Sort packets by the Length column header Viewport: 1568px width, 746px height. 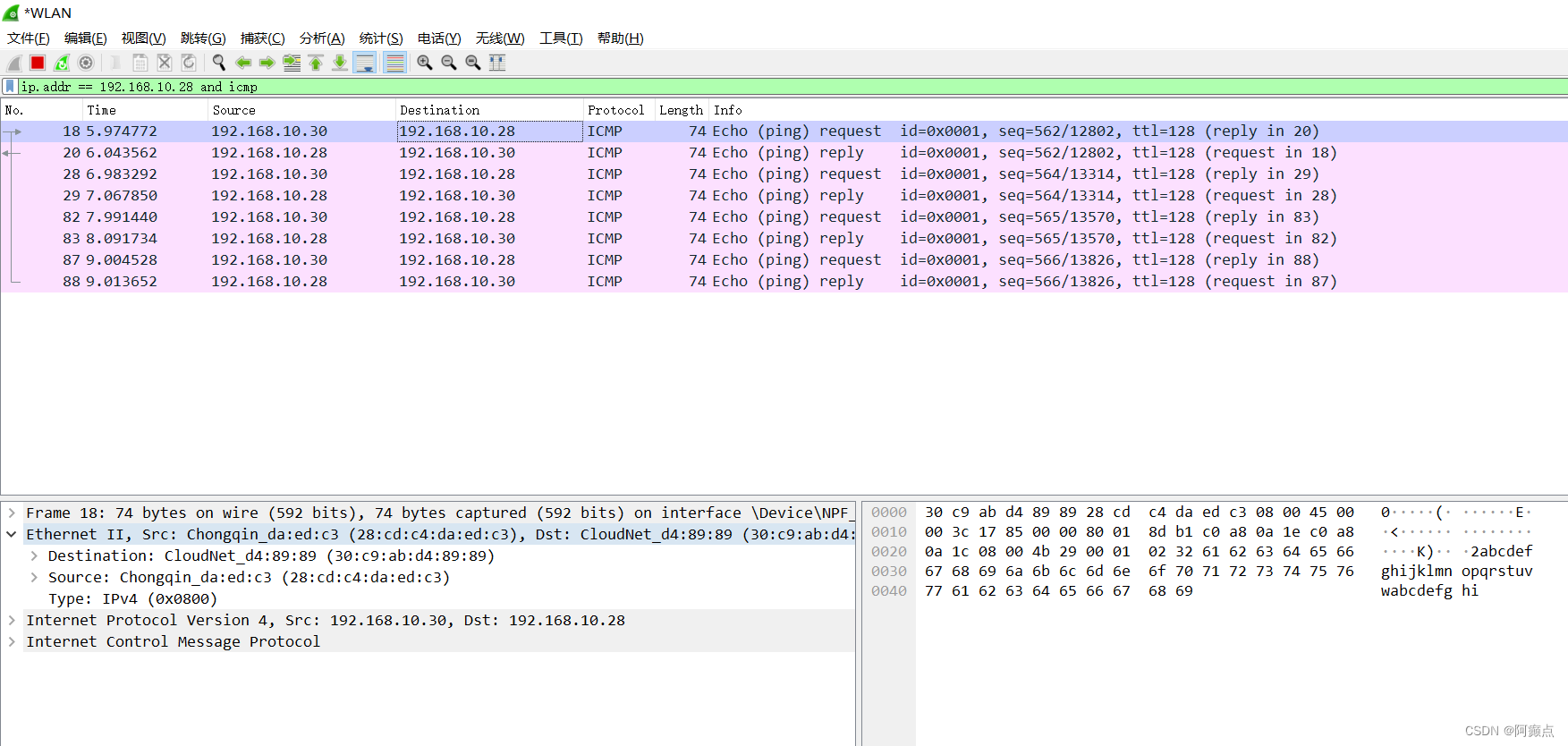[x=682, y=110]
